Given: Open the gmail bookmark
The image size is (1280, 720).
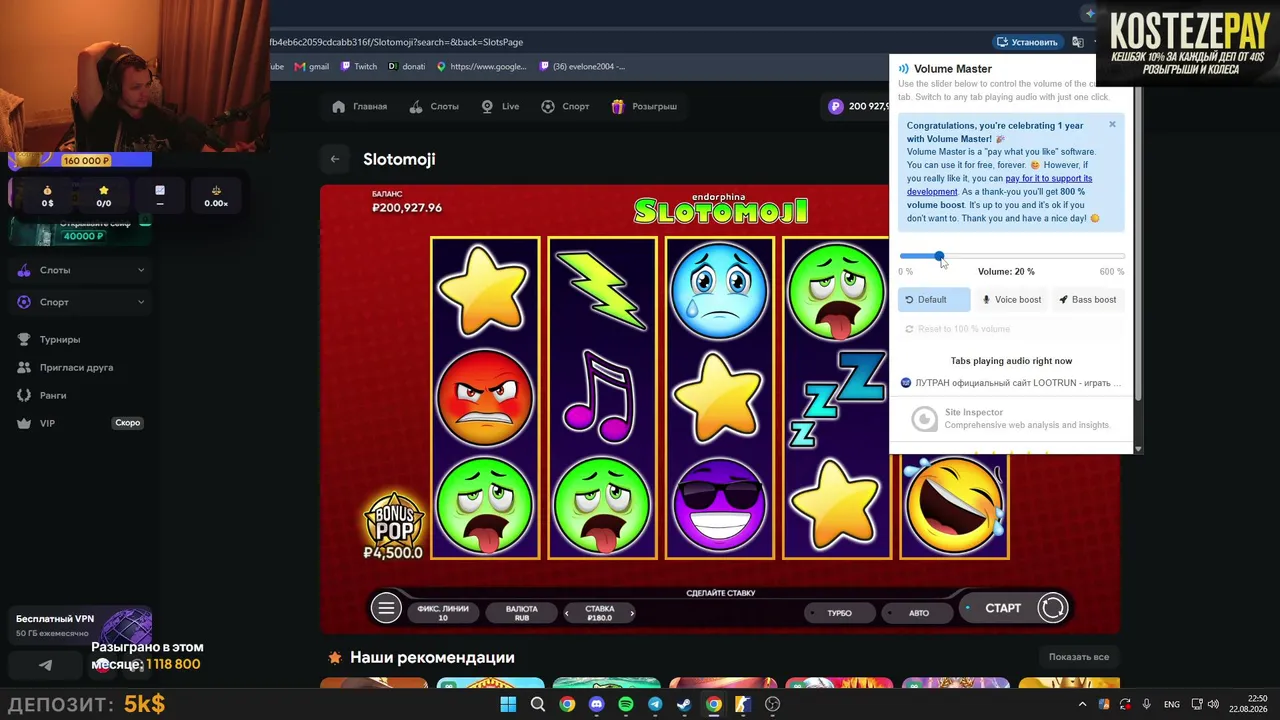Looking at the screenshot, I should (x=311, y=67).
